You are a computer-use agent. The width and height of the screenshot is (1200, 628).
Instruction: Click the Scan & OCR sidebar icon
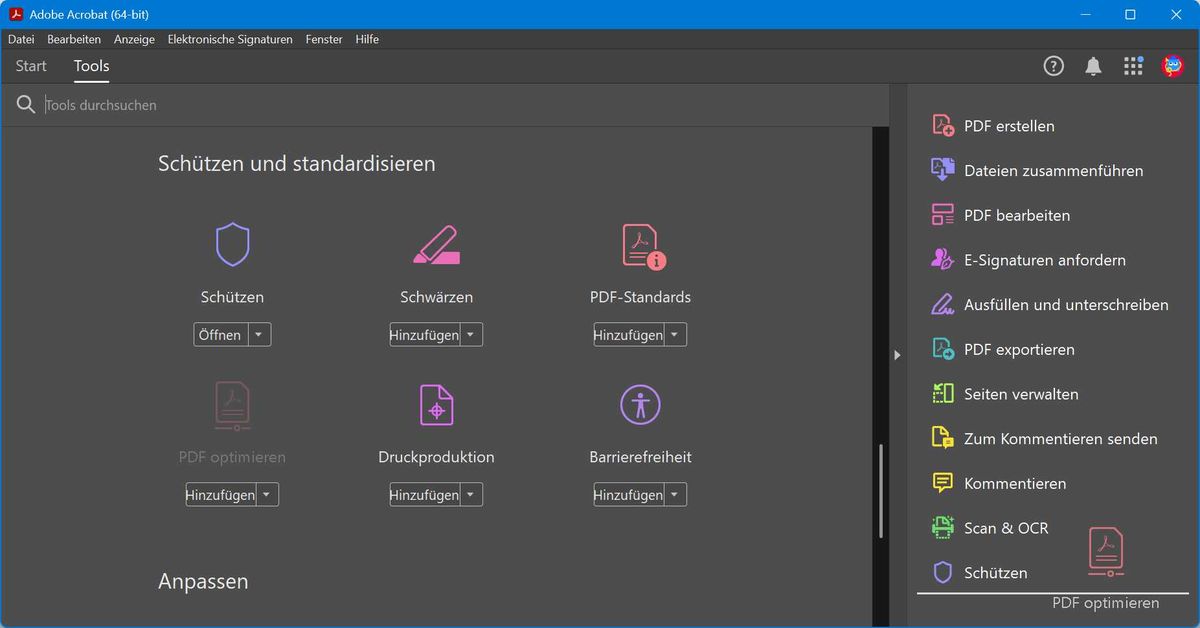943,528
